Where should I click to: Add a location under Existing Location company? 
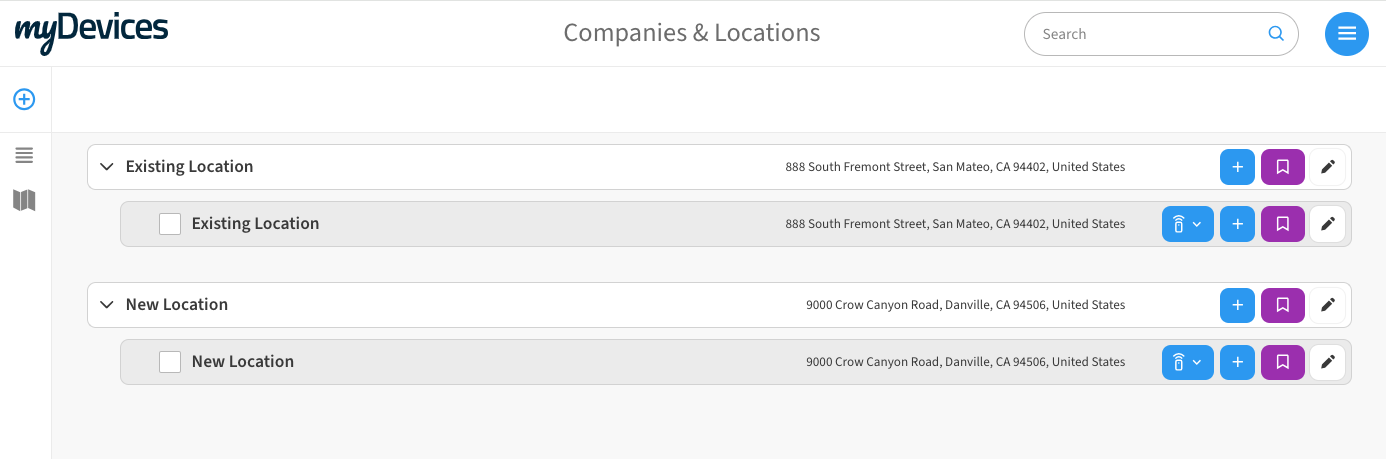tap(1237, 167)
